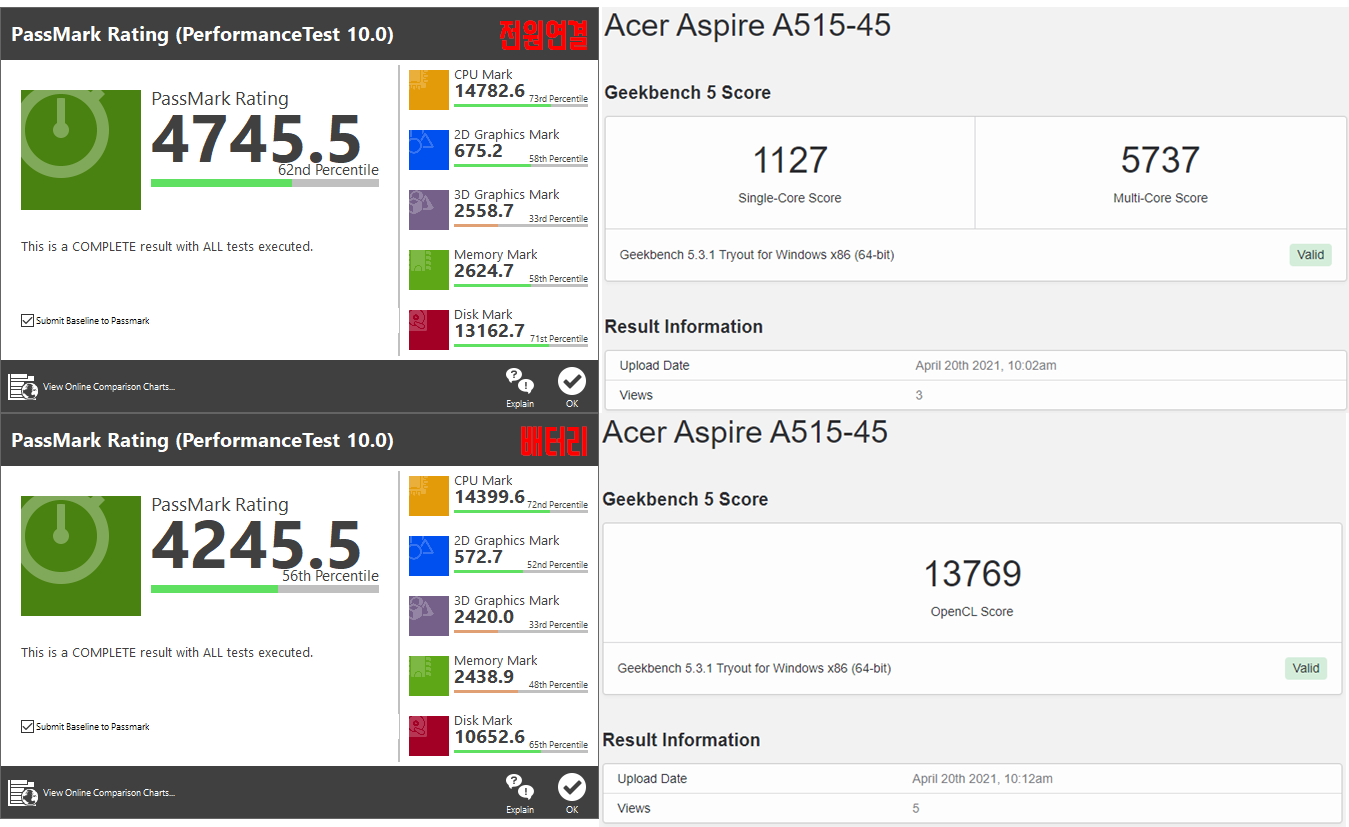Uncheck Submit Baseline to Passmark in bottom panel

(27, 727)
